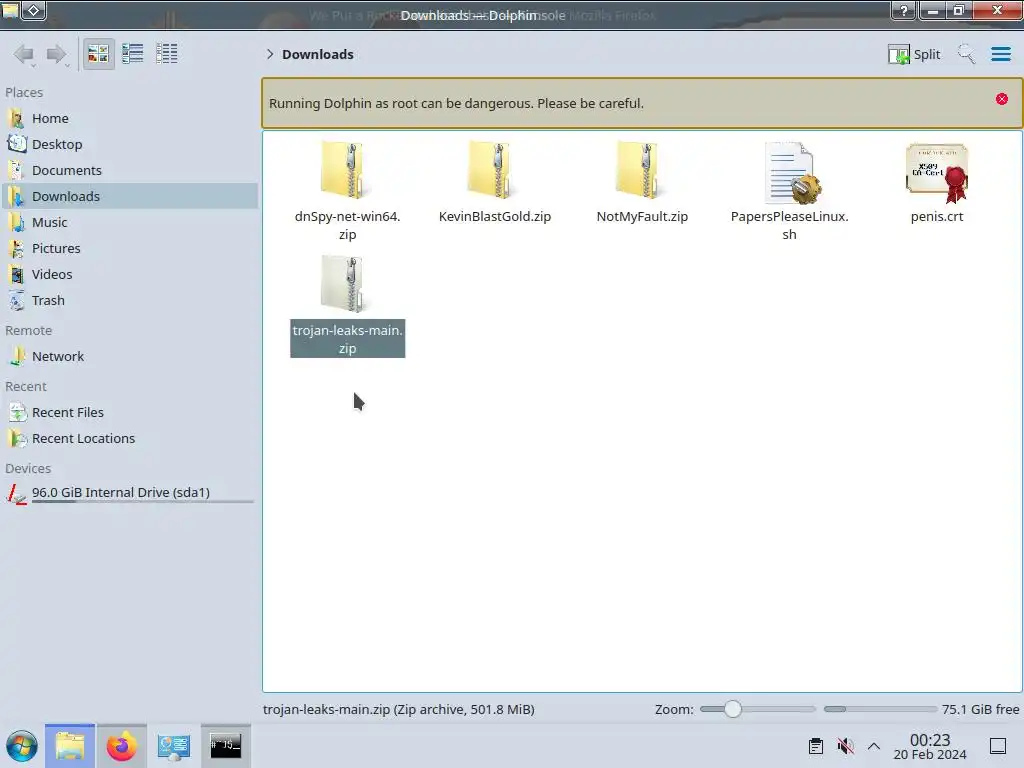The height and width of the screenshot is (768, 1024).
Task: Open Recent Locations
Action: [129, 439]
